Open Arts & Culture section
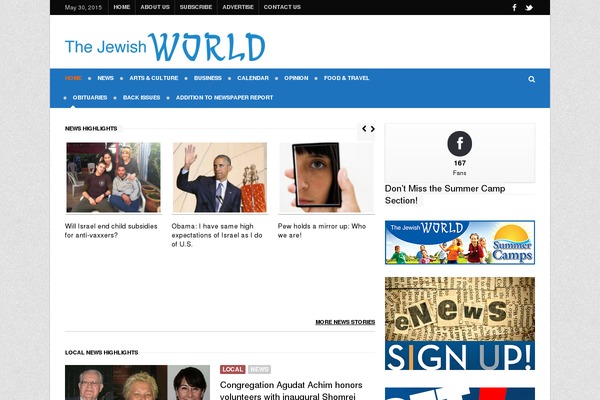The image size is (600, 400). tap(153, 78)
